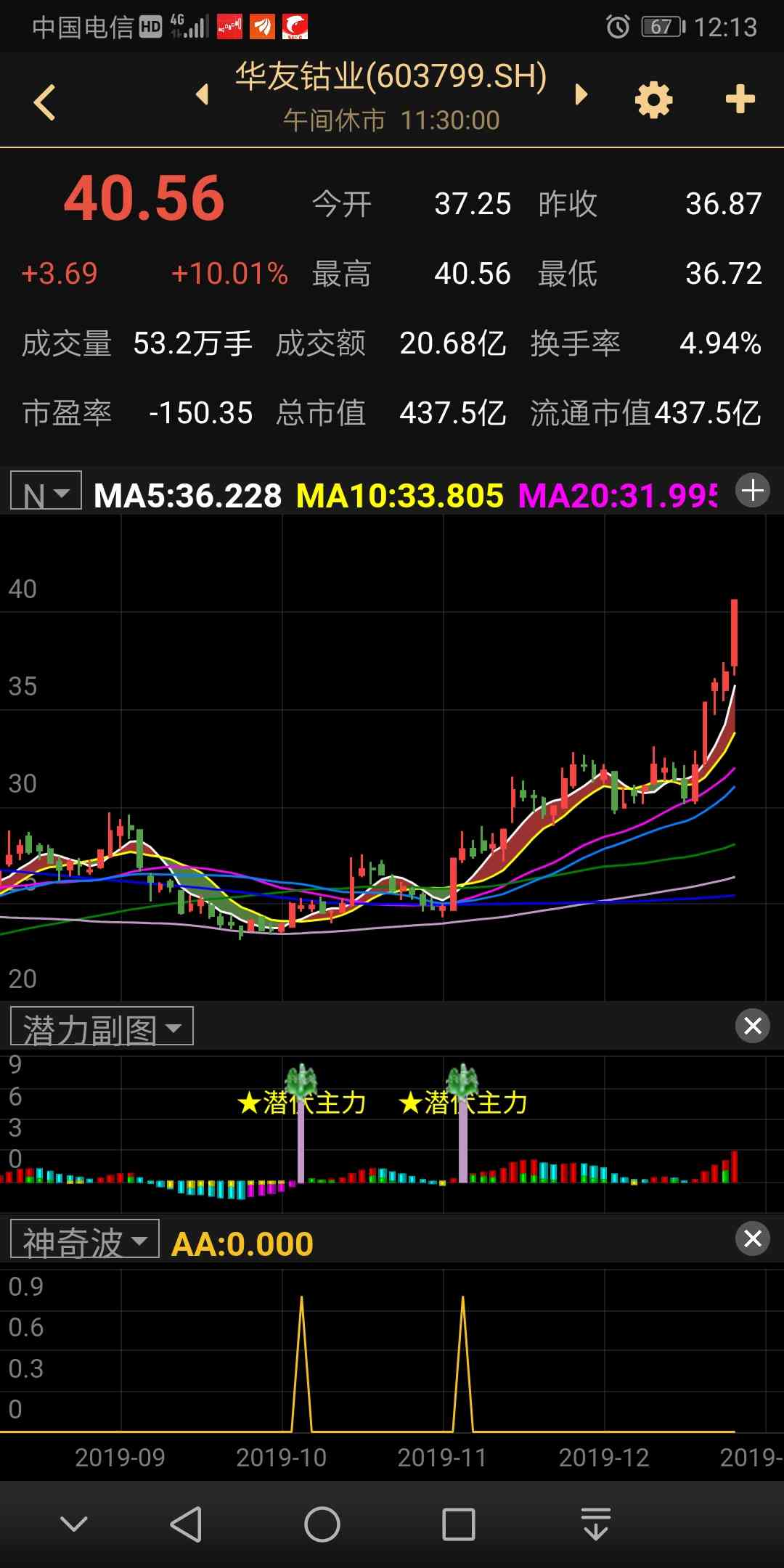Viewport: 784px width, 1568px height.
Task: Expand the 潜力副图 indicator dropdown
Action: click(x=102, y=1026)
